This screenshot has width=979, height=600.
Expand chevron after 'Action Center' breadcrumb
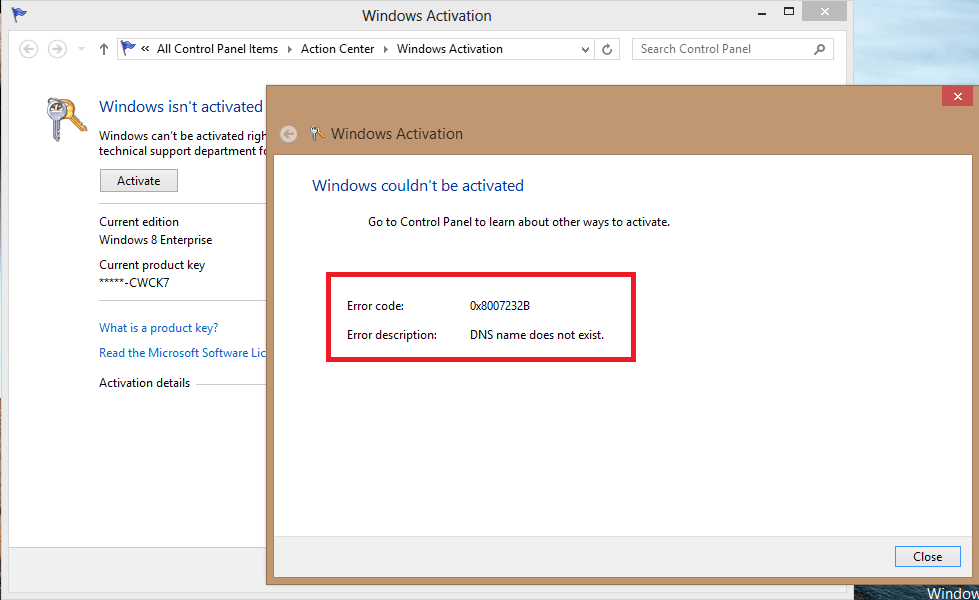pos(386,49)
